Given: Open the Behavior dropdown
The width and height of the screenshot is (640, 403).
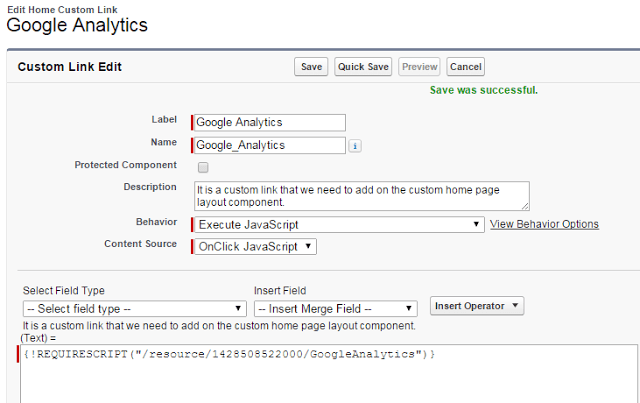Looking at the screenshot, I should tap(339, 225).
